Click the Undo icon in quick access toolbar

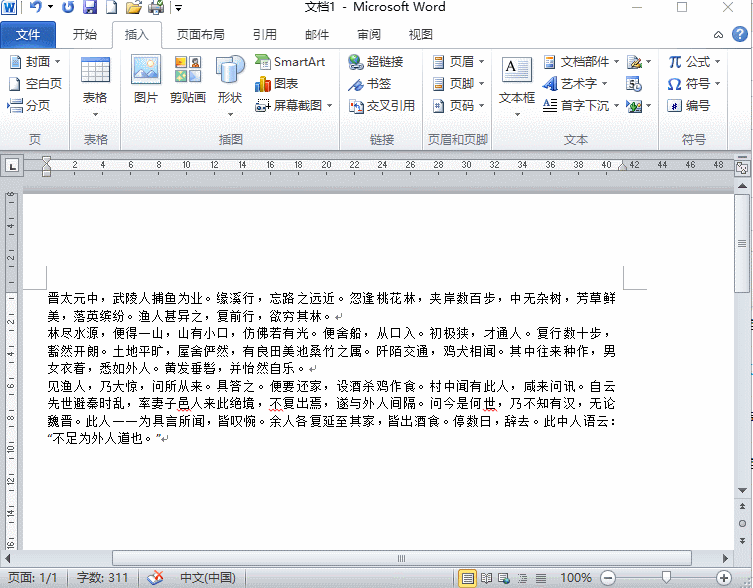pos(36,7)
